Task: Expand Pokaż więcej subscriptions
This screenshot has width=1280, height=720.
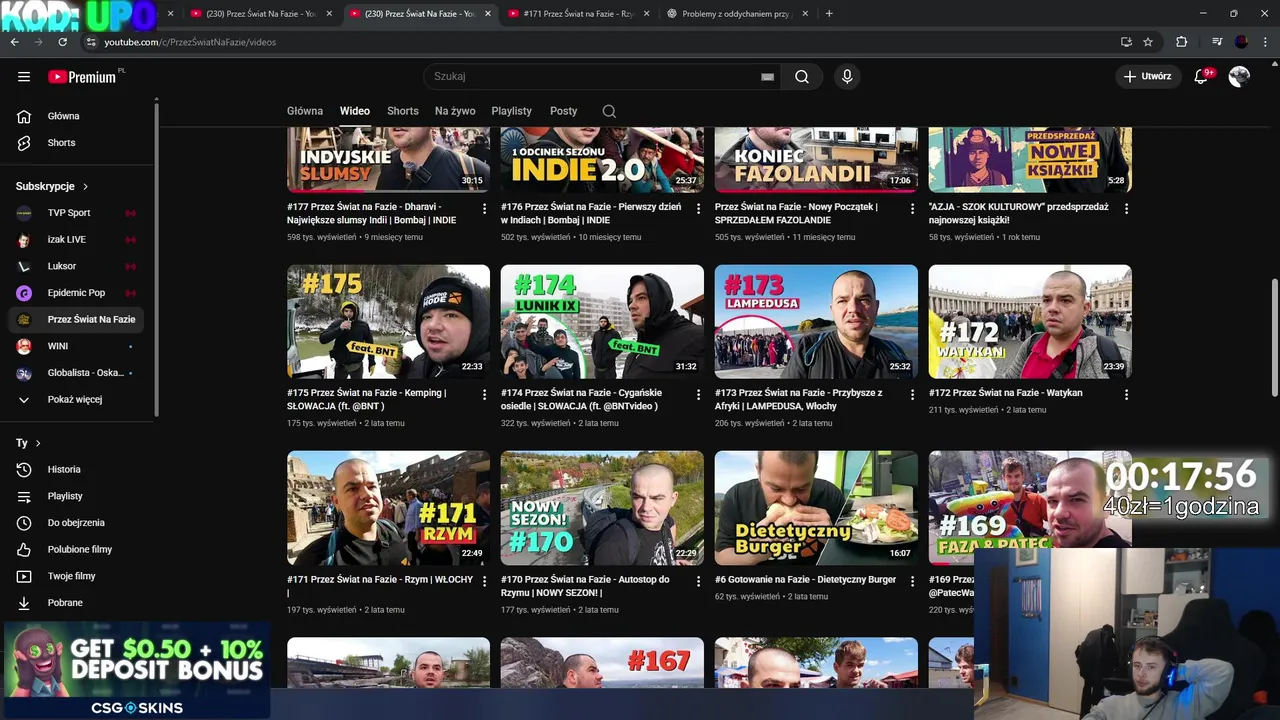Action: [78, 399]
